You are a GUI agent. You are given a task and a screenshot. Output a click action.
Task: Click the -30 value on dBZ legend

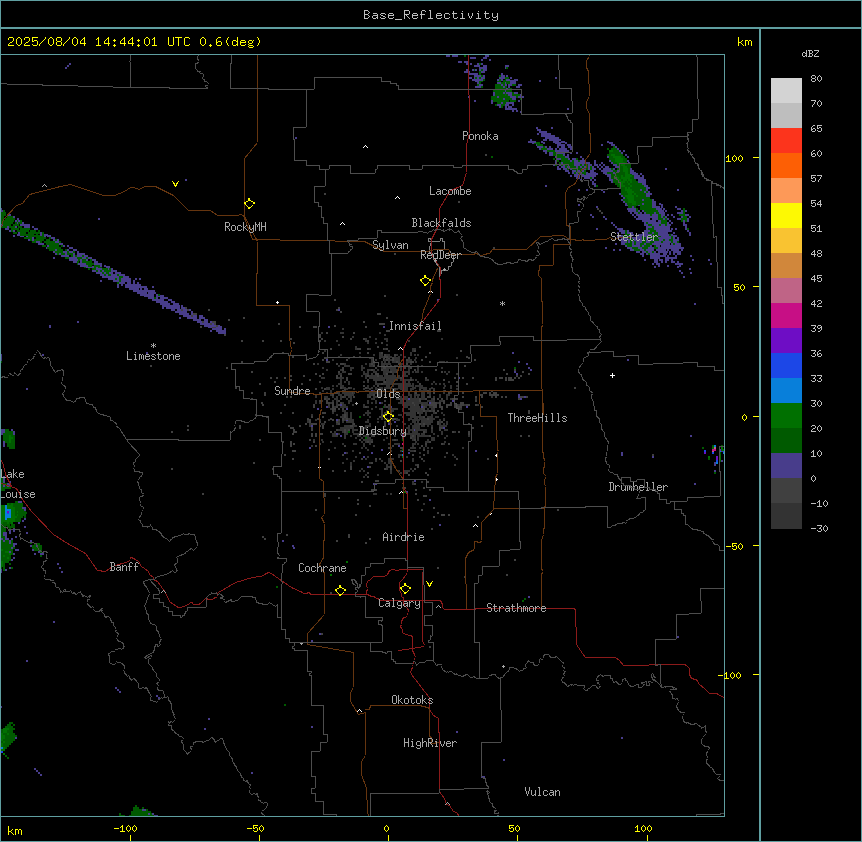[x=819, y=529]
